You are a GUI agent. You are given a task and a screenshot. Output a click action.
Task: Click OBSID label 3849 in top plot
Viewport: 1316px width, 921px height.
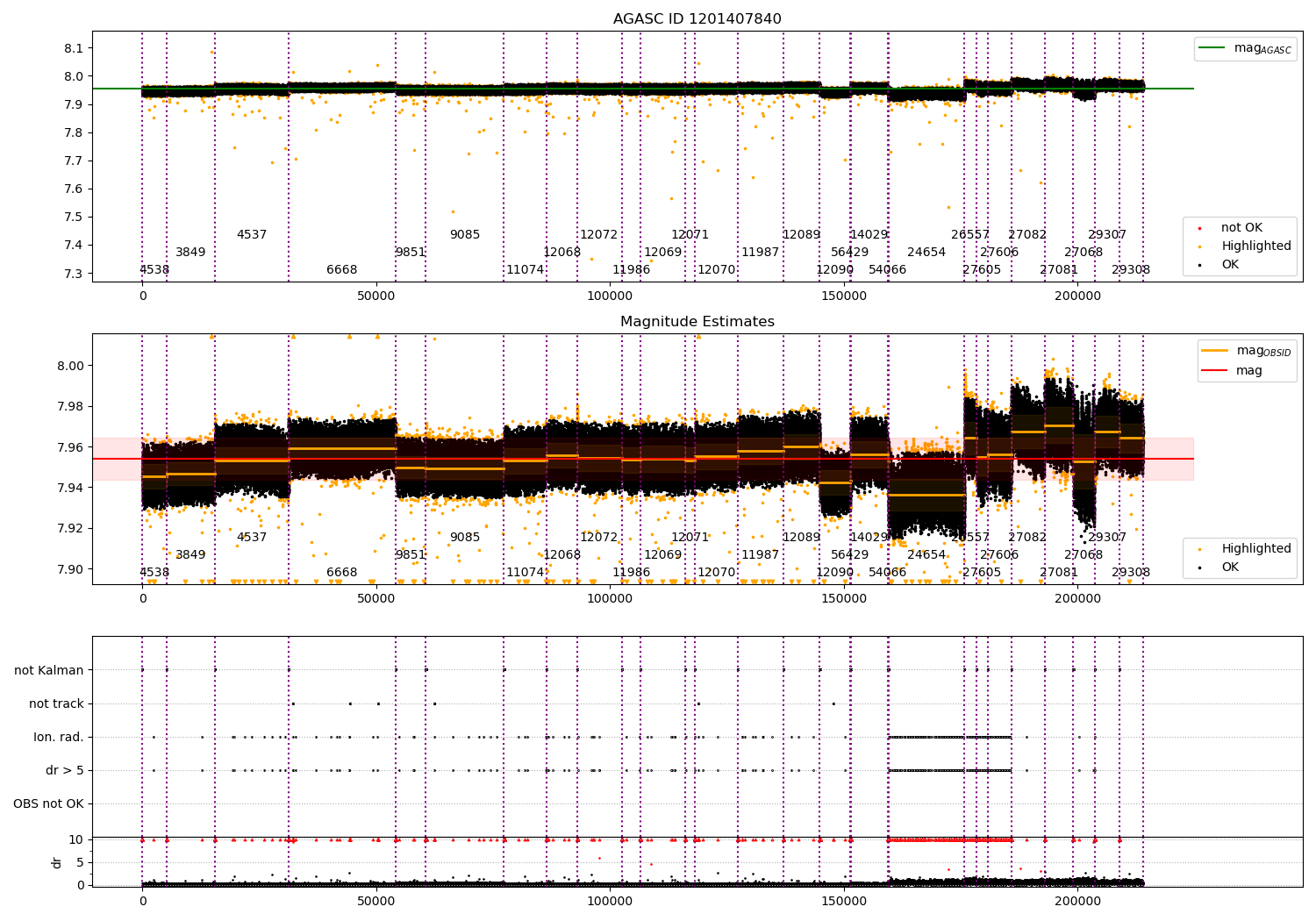(190, 253)
